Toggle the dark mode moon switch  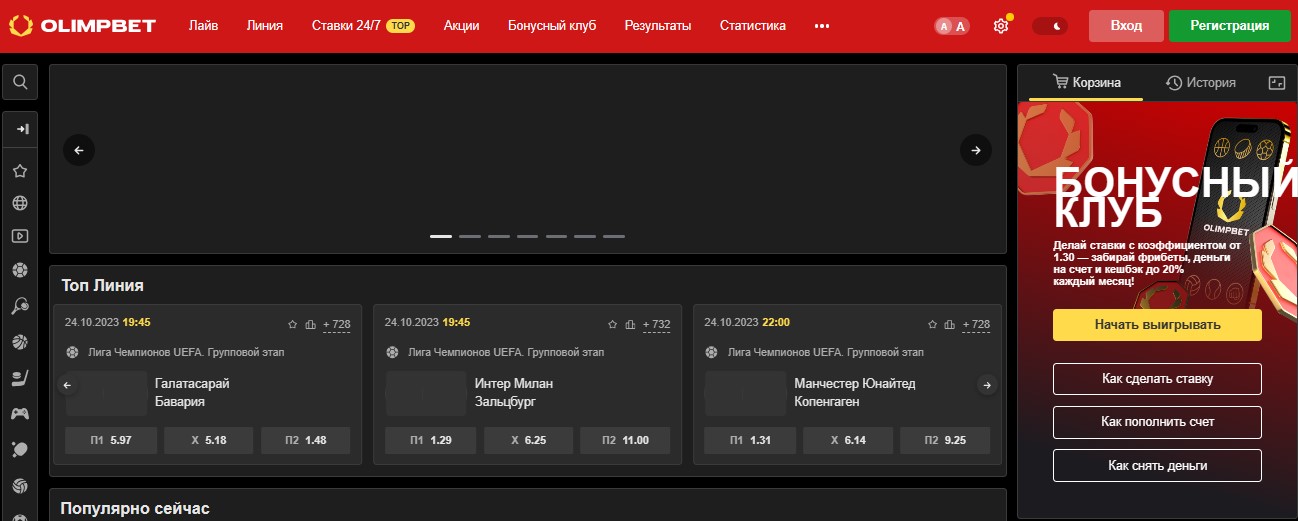1050,26
